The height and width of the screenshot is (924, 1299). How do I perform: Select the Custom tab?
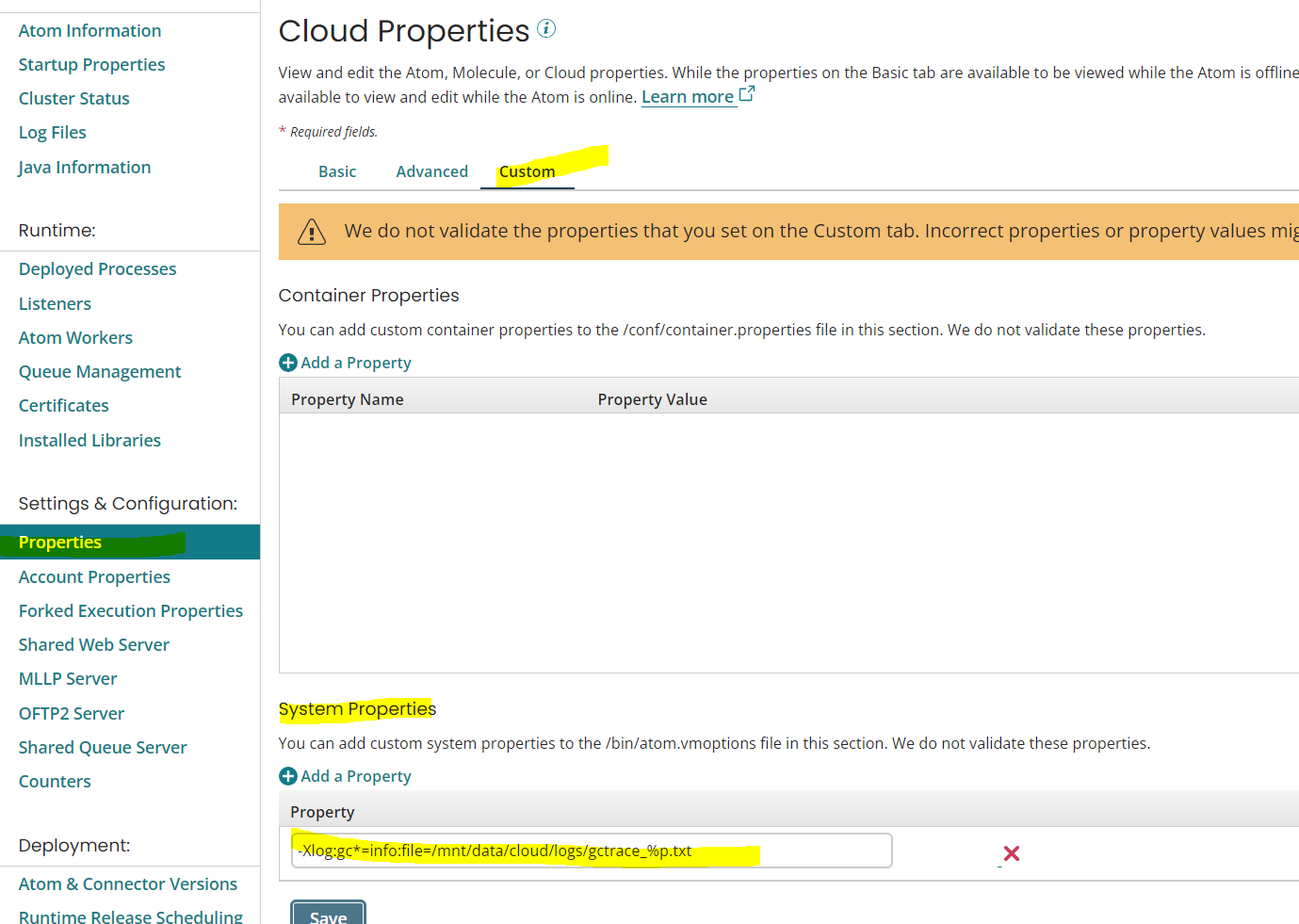coord(527,171)
